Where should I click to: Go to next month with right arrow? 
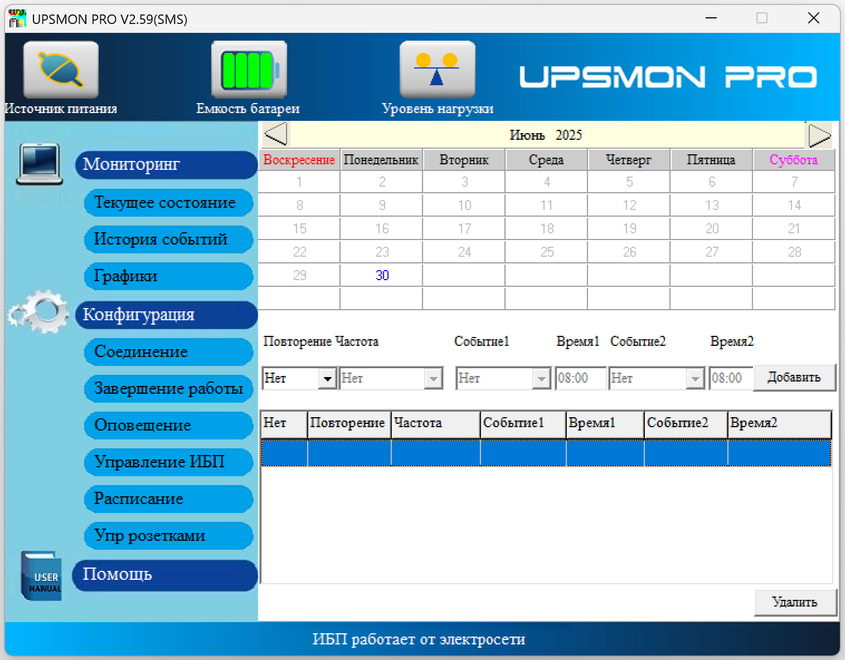pyautogui.click(x=819, y=135)
